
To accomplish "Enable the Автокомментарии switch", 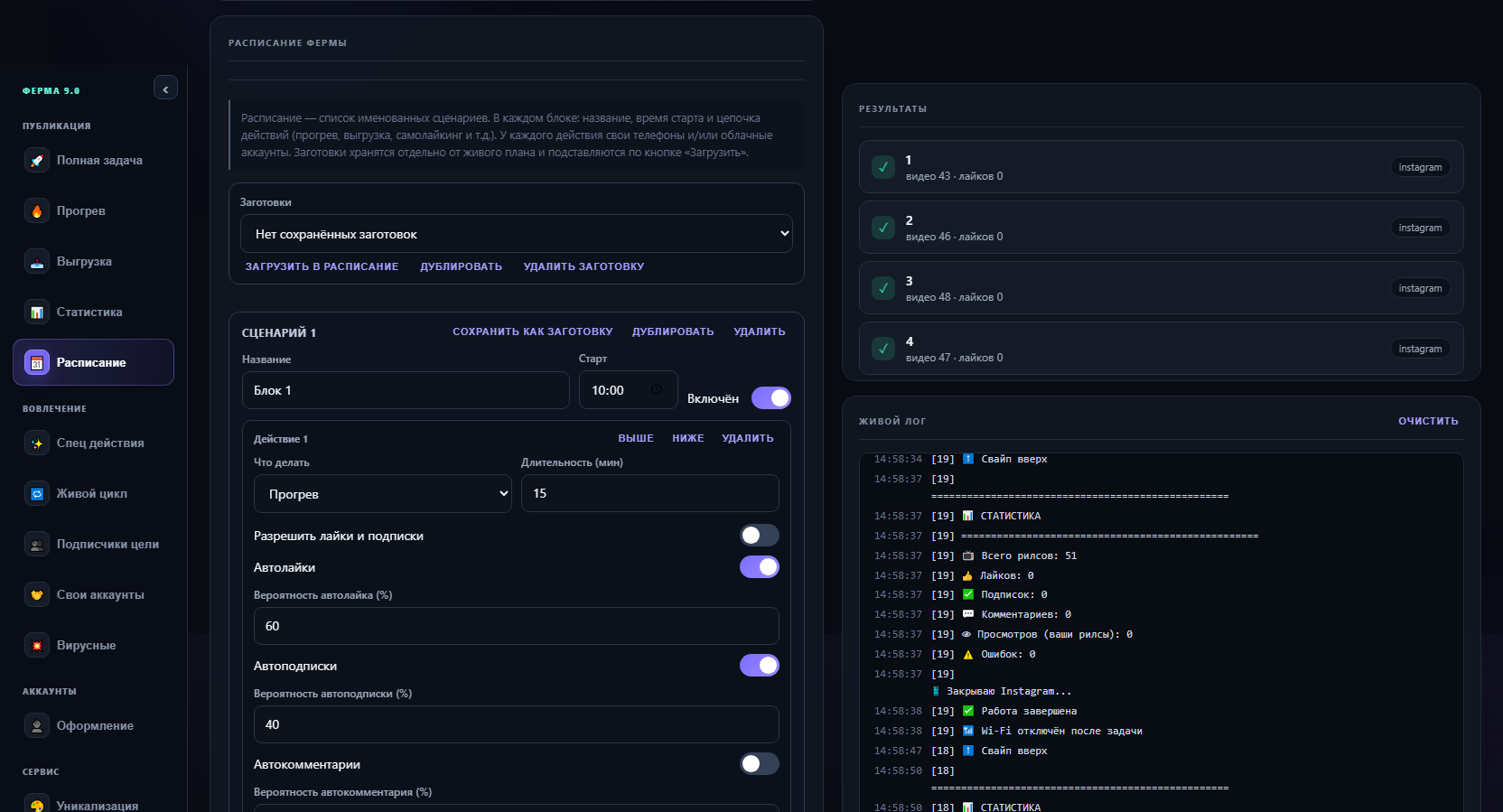I will (x=760, y=764).
